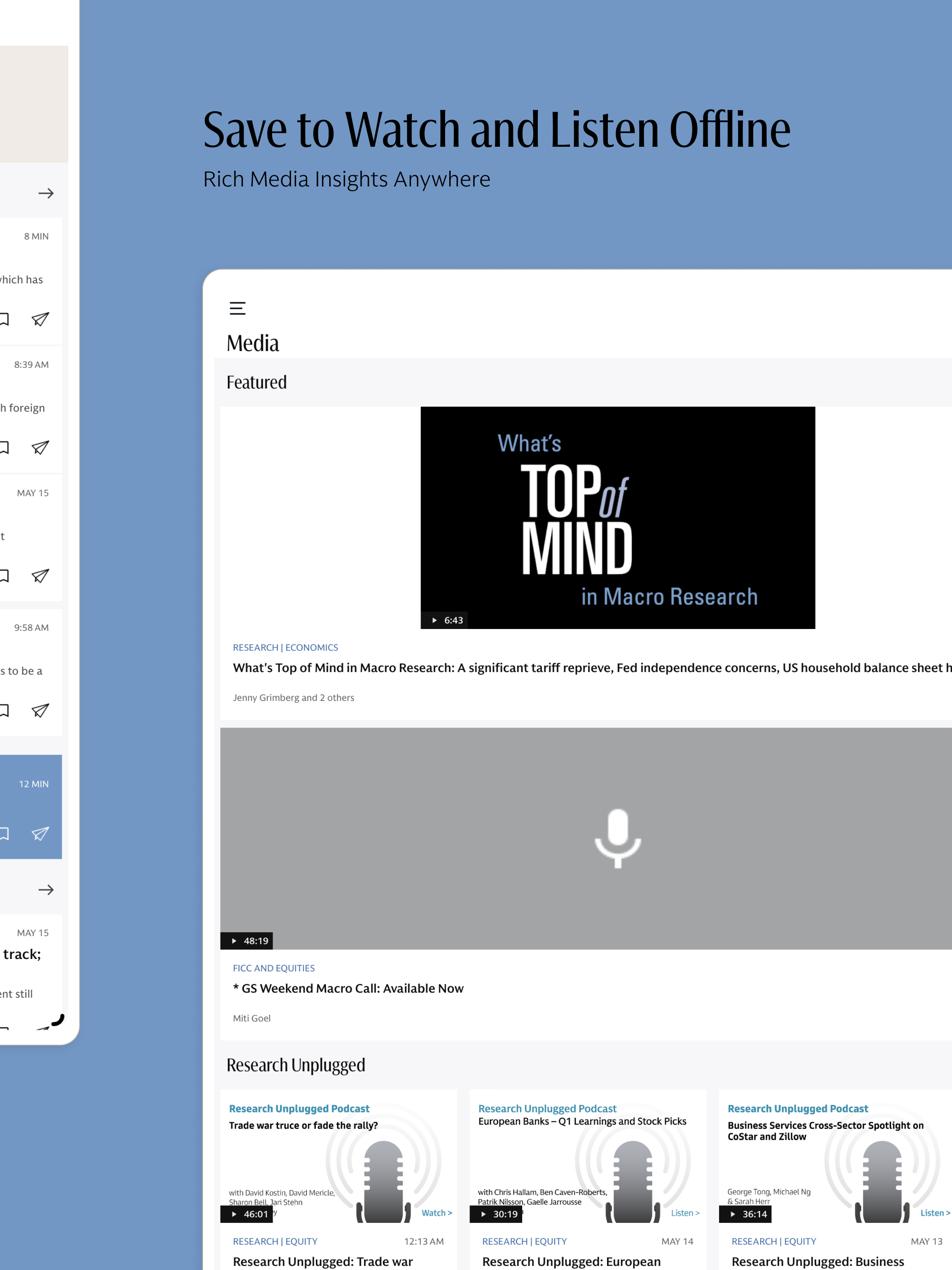The image size is (952, 1270).
Task: Tap the share icon under 9:58 AM item
Action: click(x=40, y=711)
